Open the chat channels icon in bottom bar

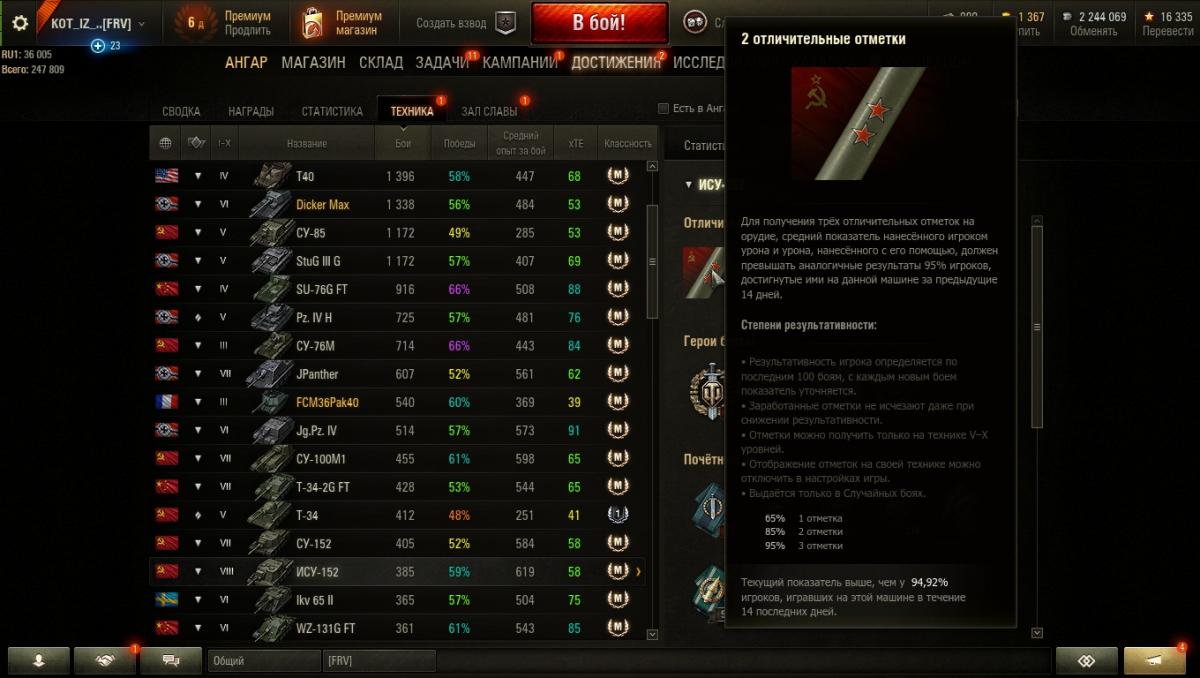click(170, 660)
